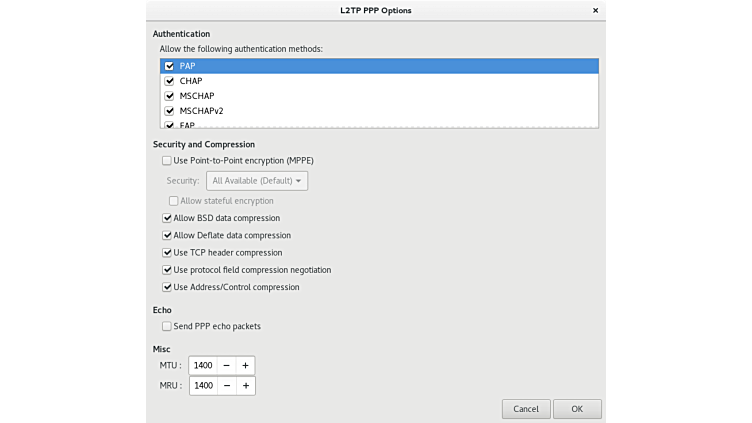This screenshot has height=423, width=752.
Task: Toggle protocol field compression negotiation
Action: [x=167, y=270]
